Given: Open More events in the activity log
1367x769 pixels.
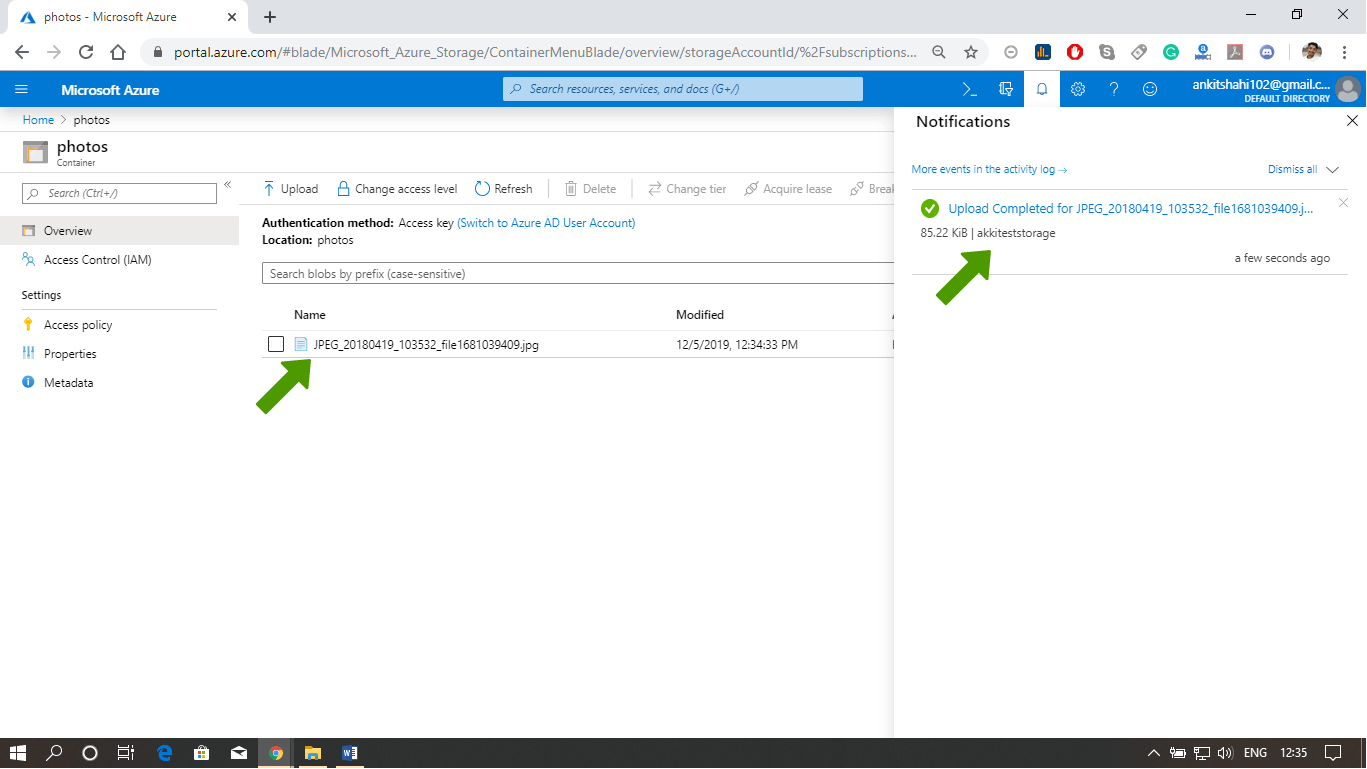Looking at the screenshot, I should tap(989, 170).
